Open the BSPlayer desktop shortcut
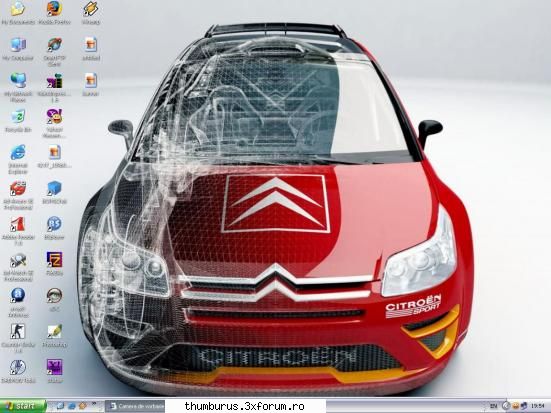This screenshot has height=413, width=551. pyautogui.click(x=54, y=224)
